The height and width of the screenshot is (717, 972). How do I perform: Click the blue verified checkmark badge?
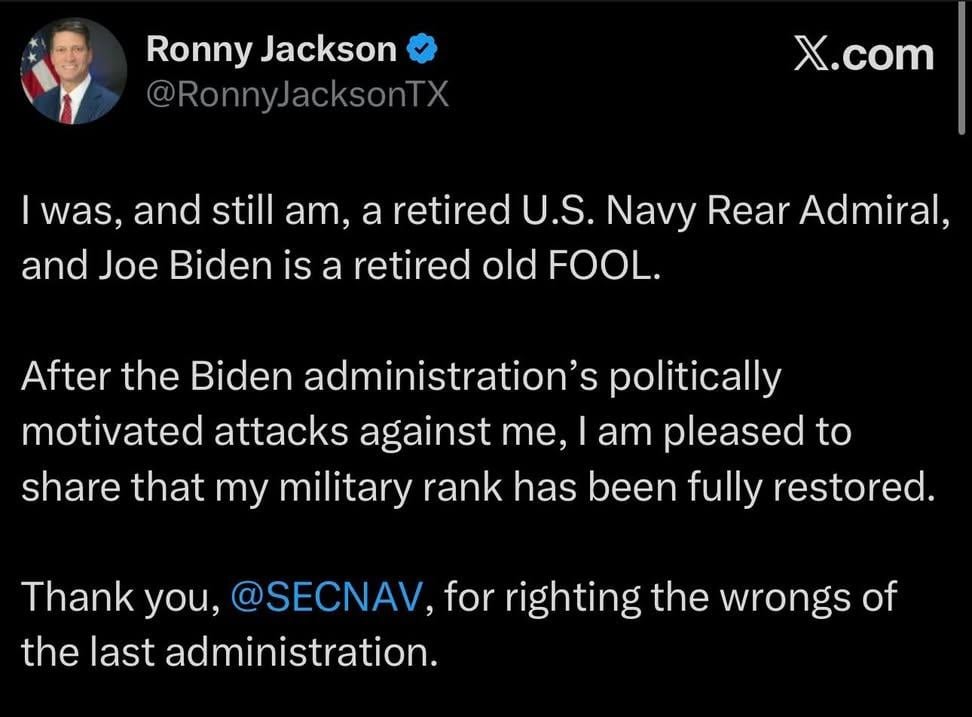[420, 49]
